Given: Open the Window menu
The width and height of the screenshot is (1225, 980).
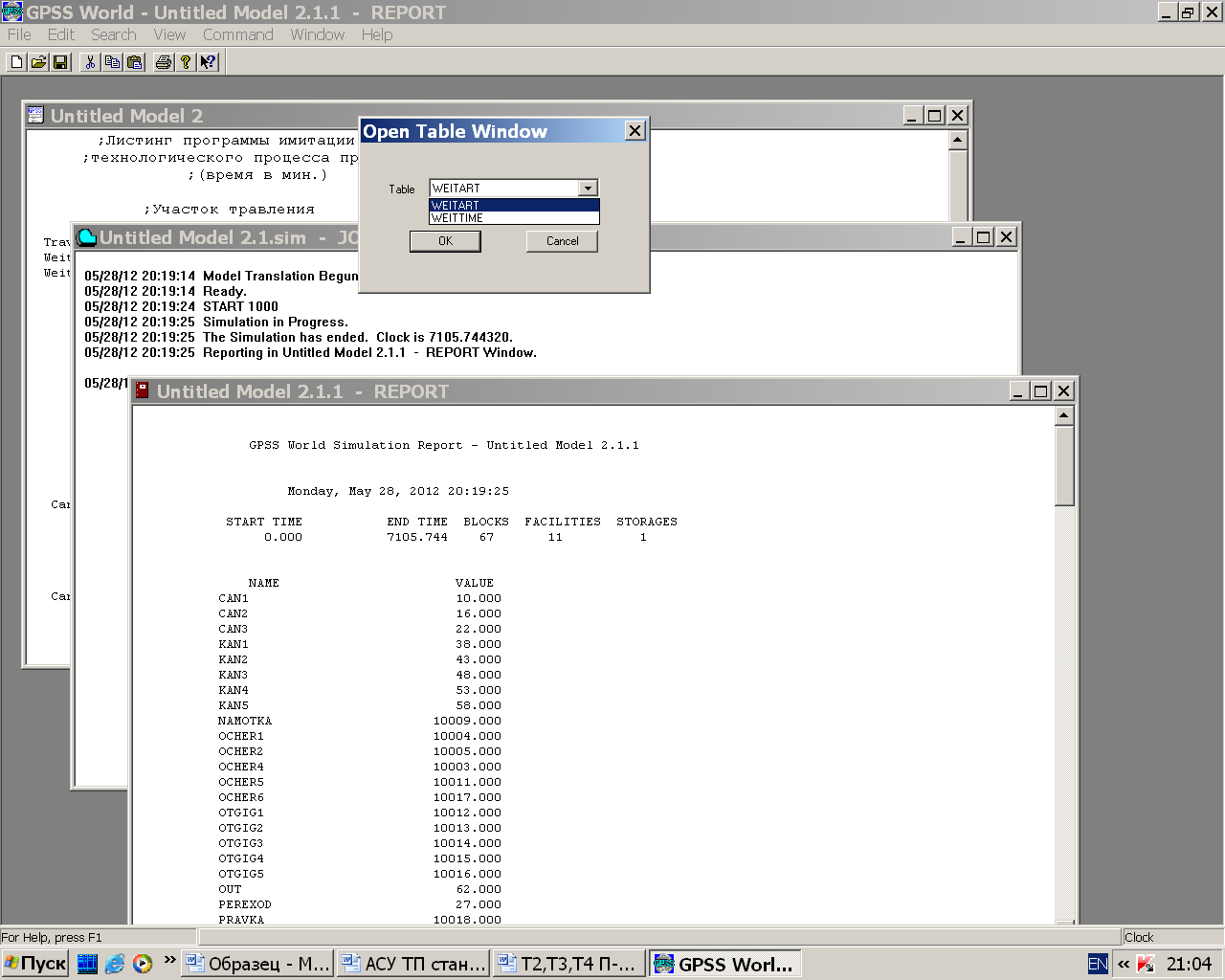Looking at the screenshot, I should click(x=317, y=34).
